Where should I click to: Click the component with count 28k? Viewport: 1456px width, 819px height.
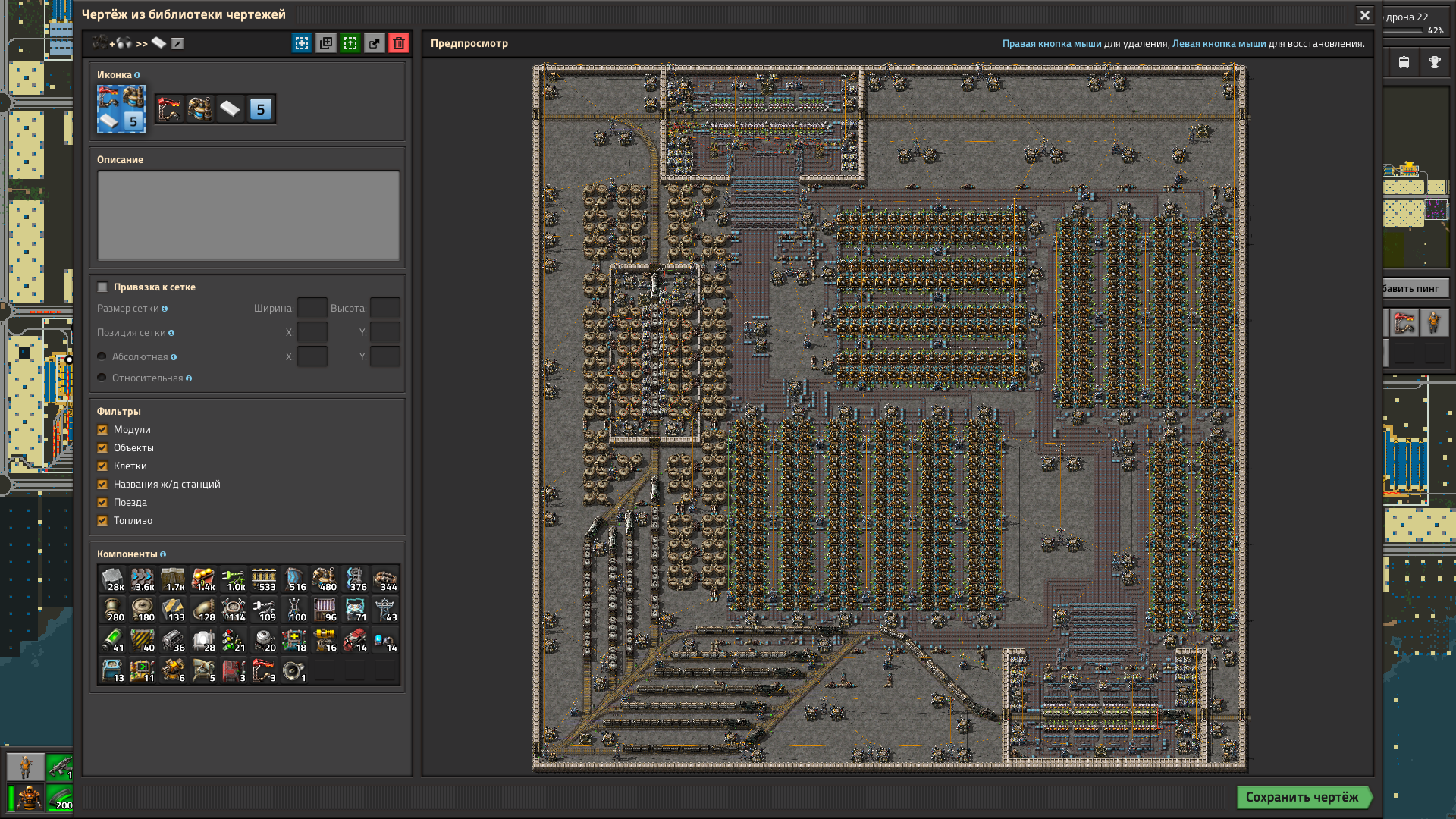click(112, 579)
